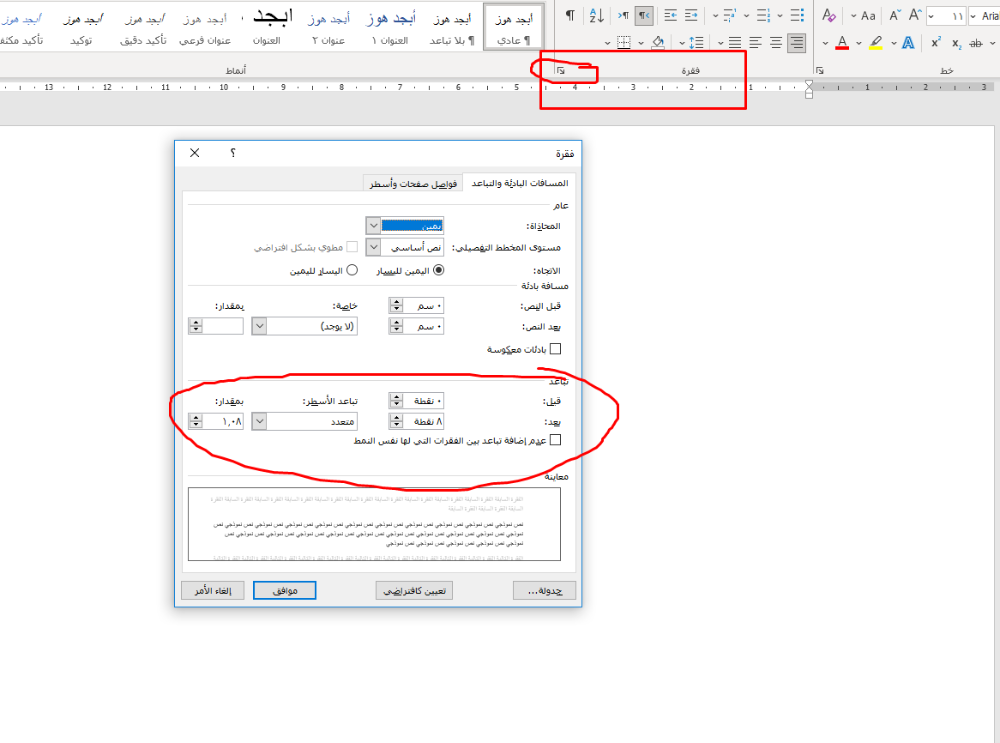Apply the عنوان فرعي style
Screen dimensions: 1000x743
pos(205,27)
